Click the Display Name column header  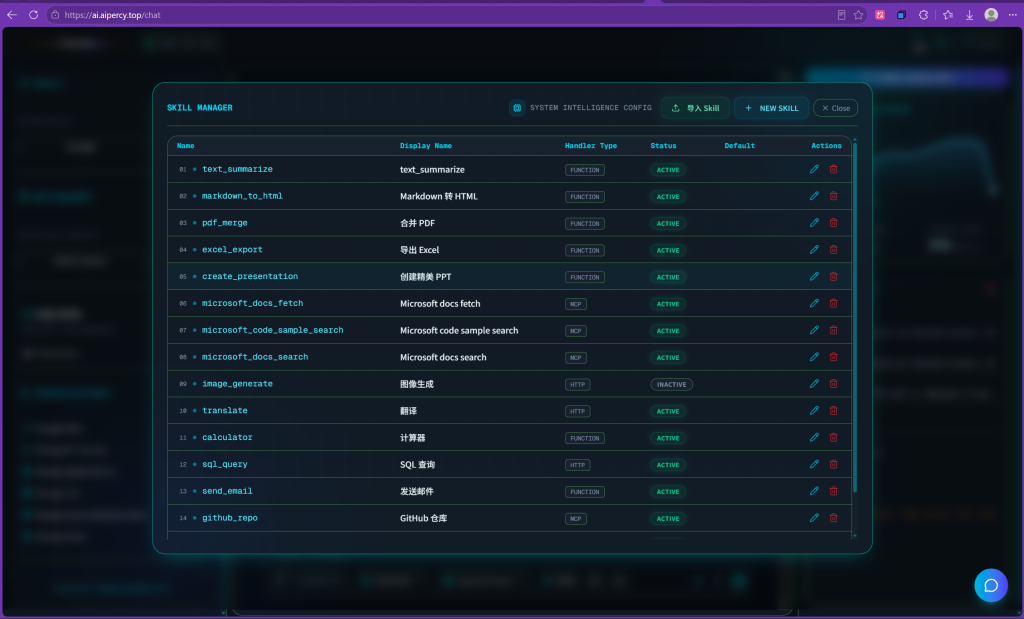coord(426,146)
